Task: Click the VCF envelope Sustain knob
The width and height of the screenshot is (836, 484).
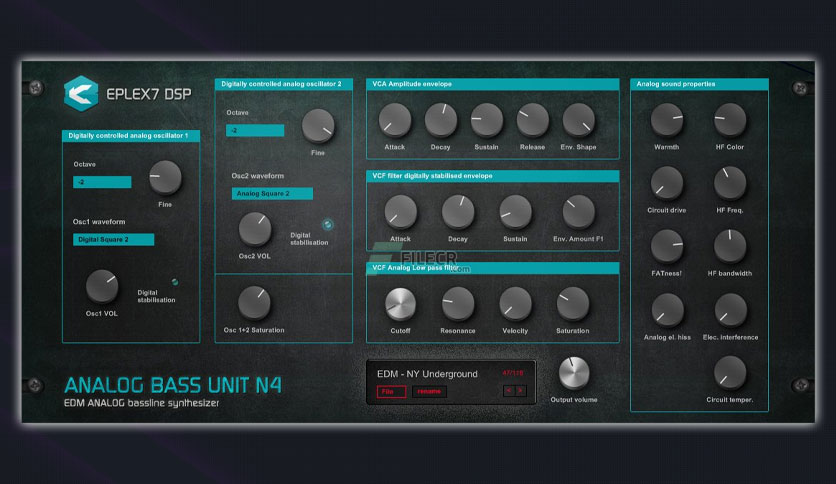Action: (x=515, y=212)
